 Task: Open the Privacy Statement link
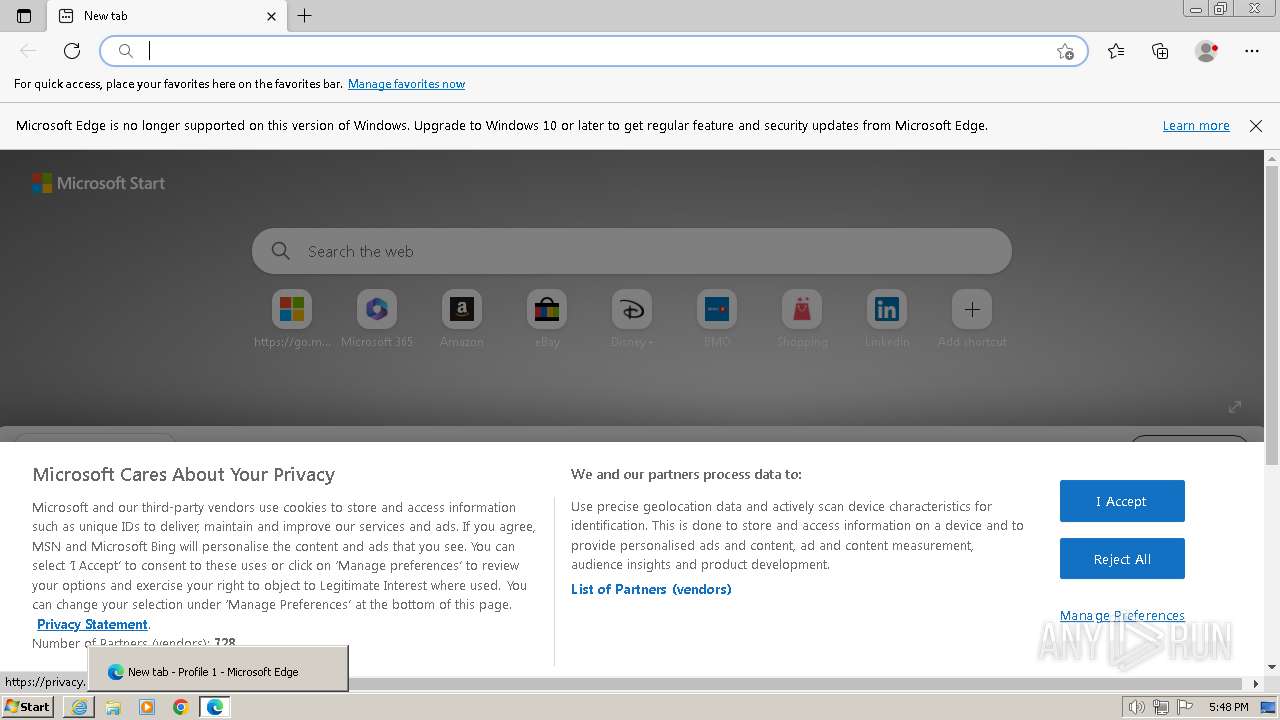click(x=92, y=624)
